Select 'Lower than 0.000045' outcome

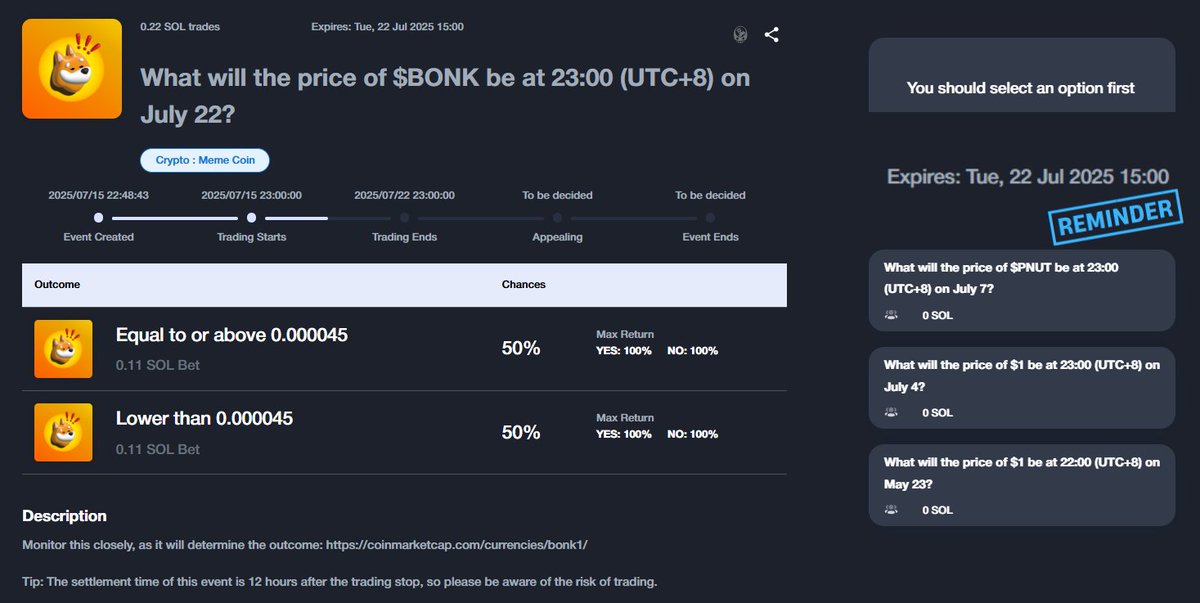click(204, 419)
